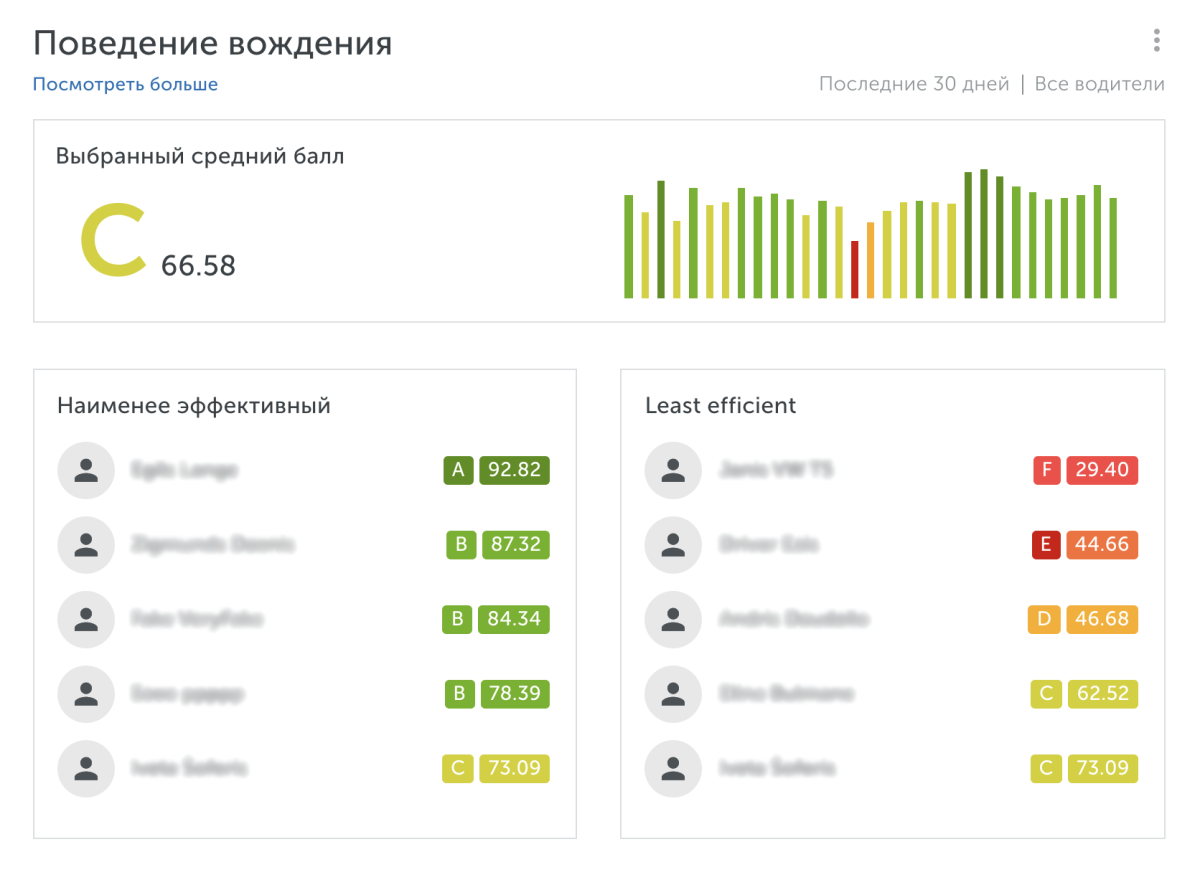Screen dimensions: 1200x885
Task: Click the avatar icon next to the 87.32 score
Action: [87, 545]
